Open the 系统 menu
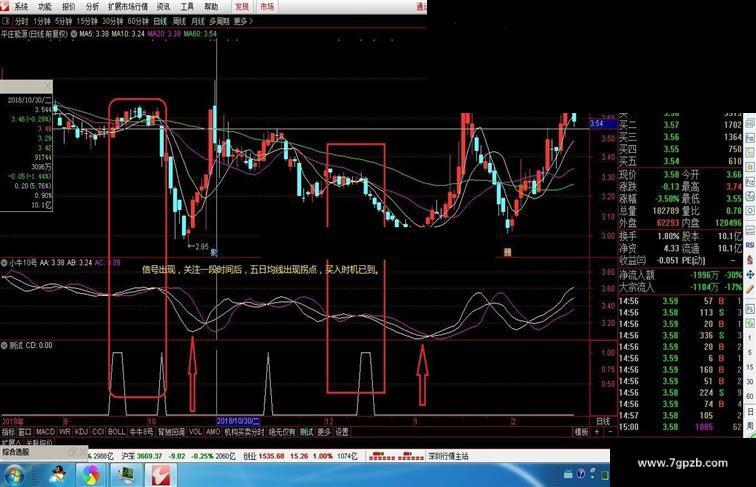 pos(21,7)
